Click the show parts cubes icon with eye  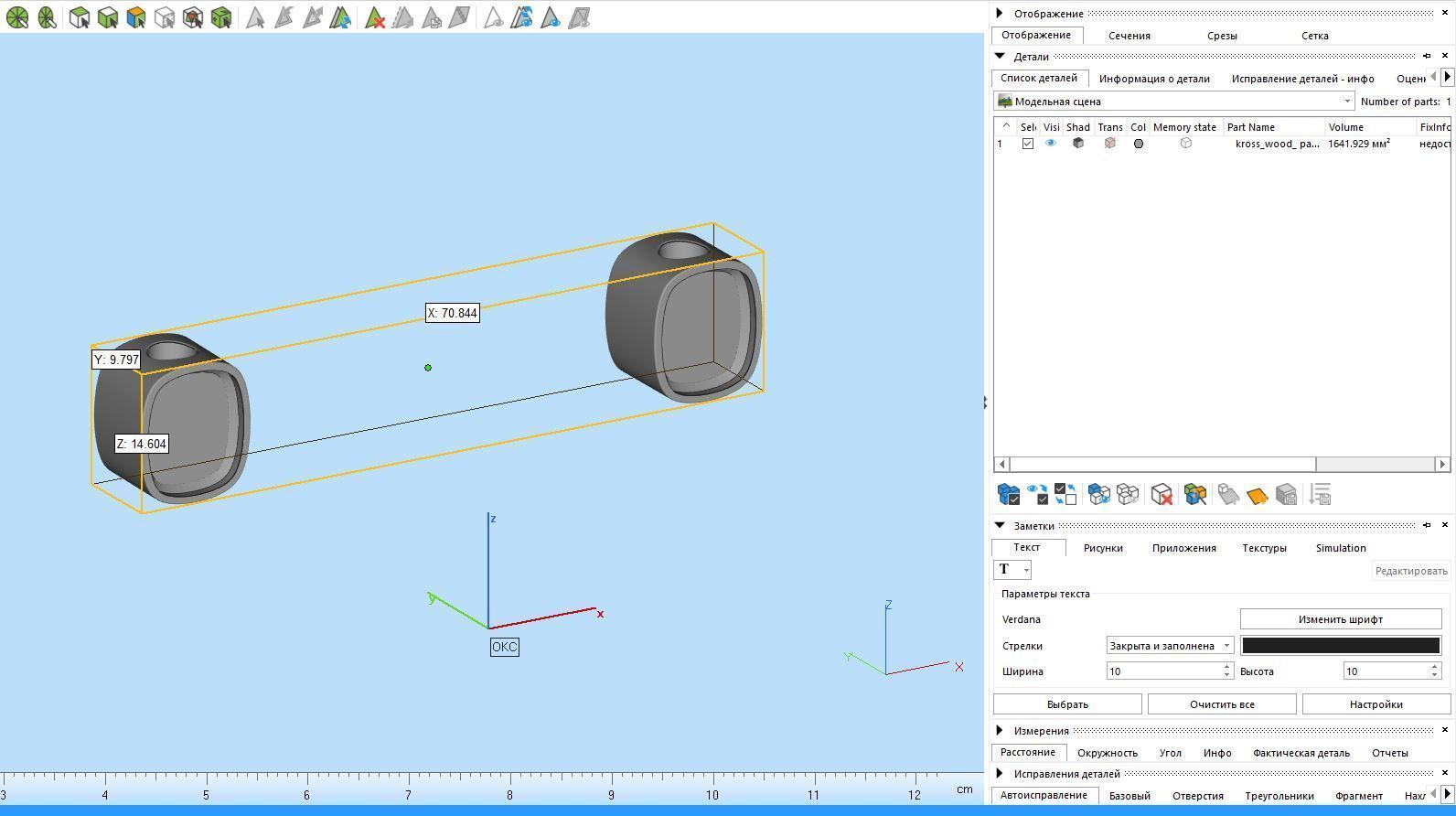(x=1099, y=495)
